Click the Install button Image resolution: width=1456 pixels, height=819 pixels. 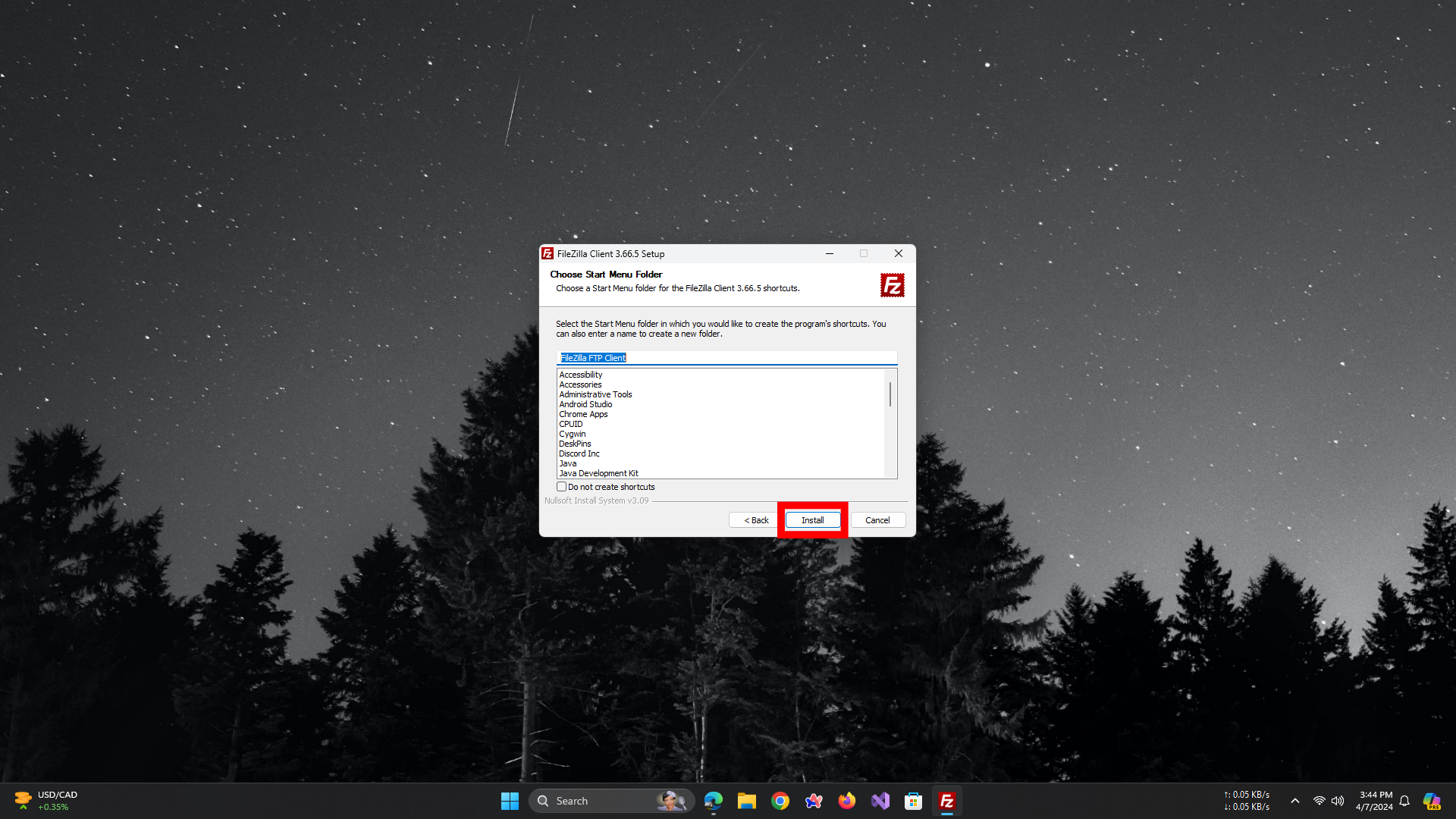(812, 520)
